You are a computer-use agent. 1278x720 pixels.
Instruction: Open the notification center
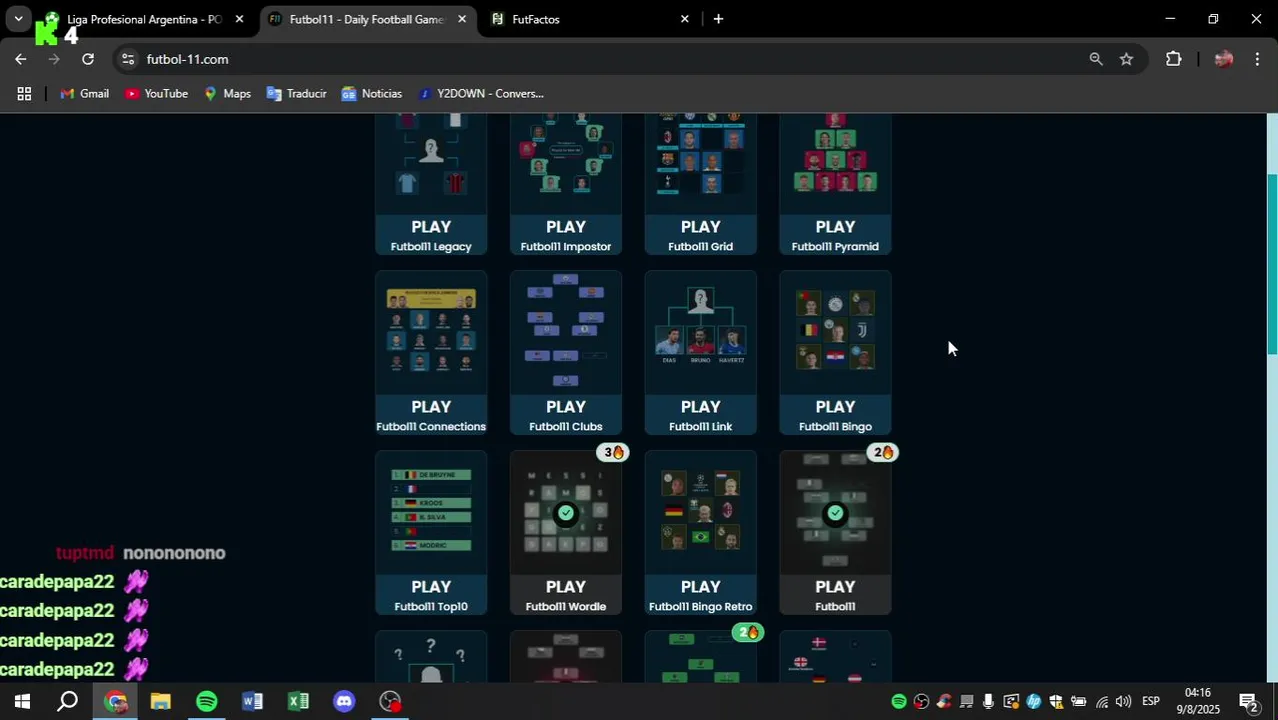(1248, 701)
